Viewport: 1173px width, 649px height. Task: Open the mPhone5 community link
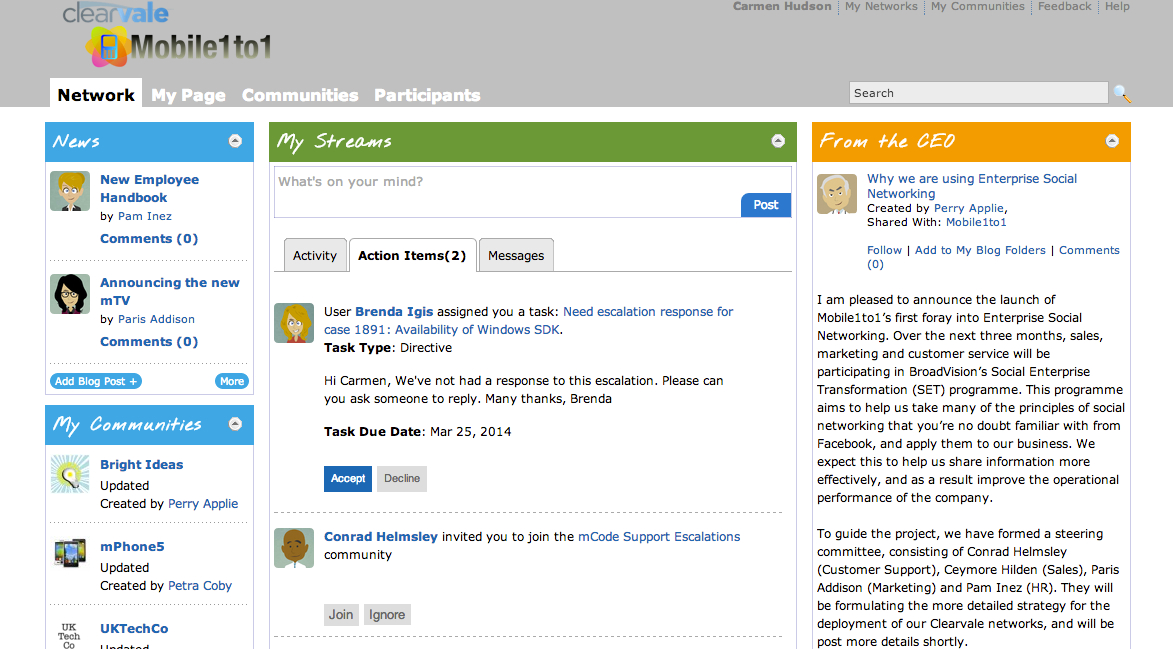[132, 547]
